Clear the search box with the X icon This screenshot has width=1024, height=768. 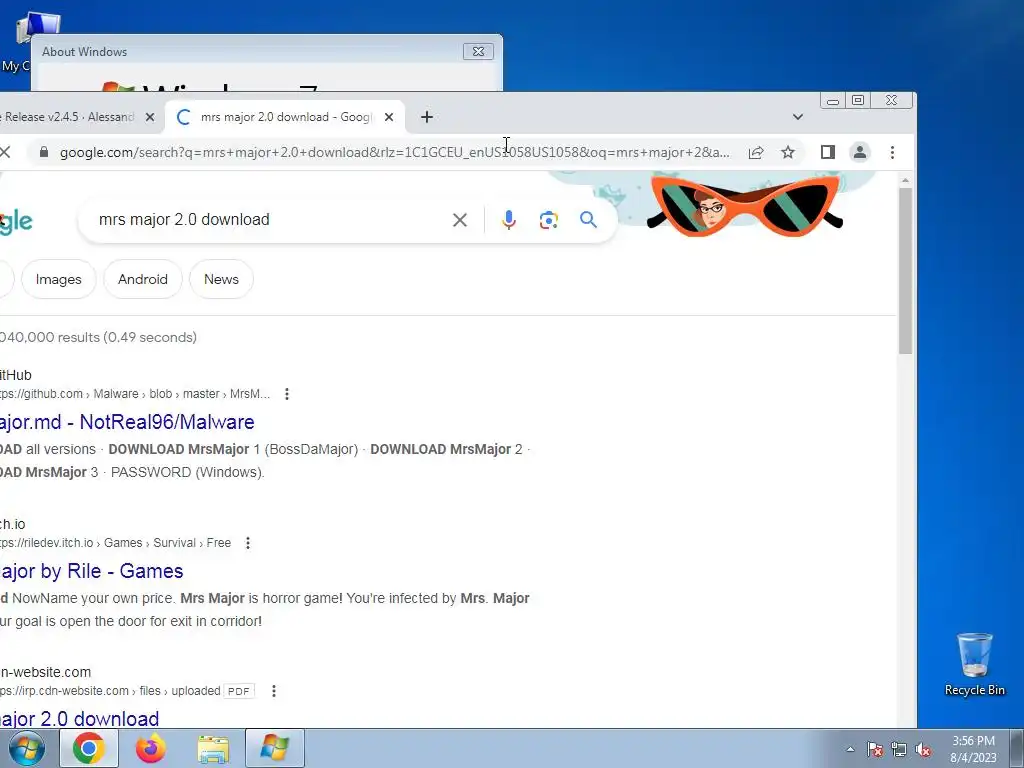click(460, 220)
